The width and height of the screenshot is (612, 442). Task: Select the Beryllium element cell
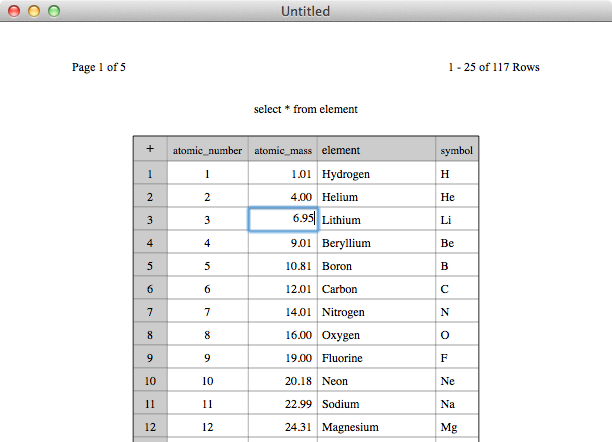point(377,242)
